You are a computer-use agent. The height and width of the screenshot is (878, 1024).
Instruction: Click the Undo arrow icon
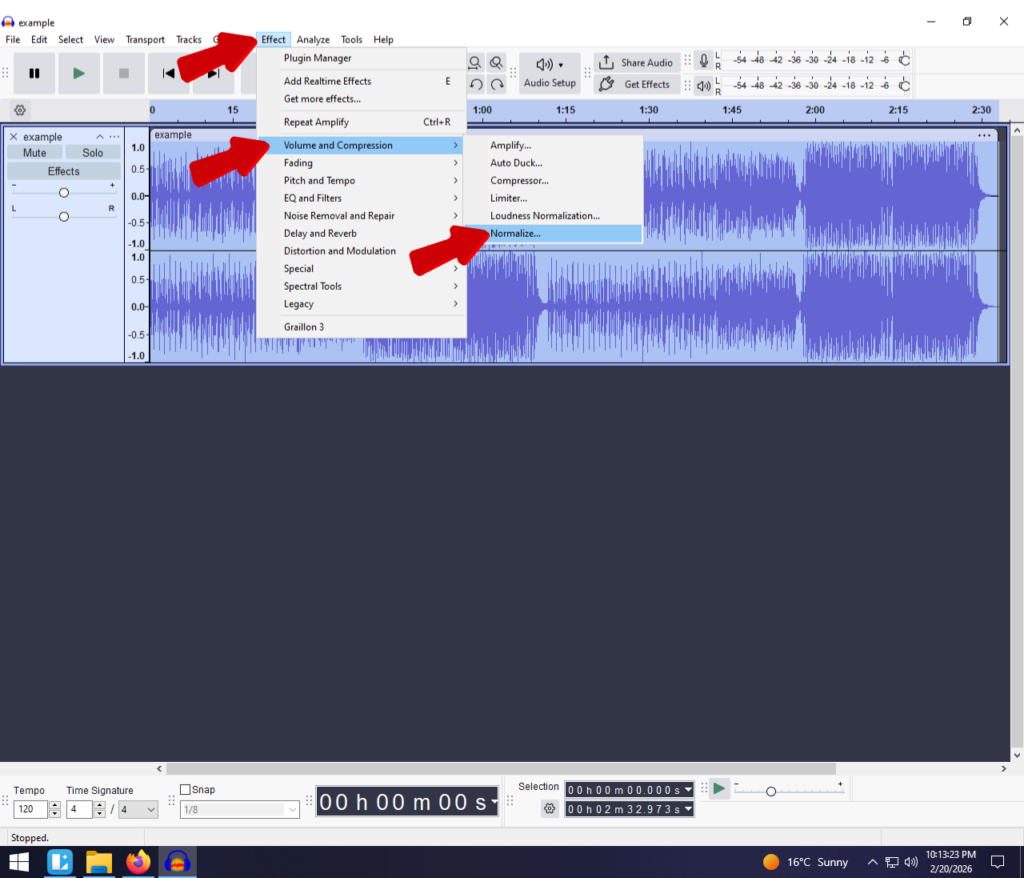click(476, 85)
